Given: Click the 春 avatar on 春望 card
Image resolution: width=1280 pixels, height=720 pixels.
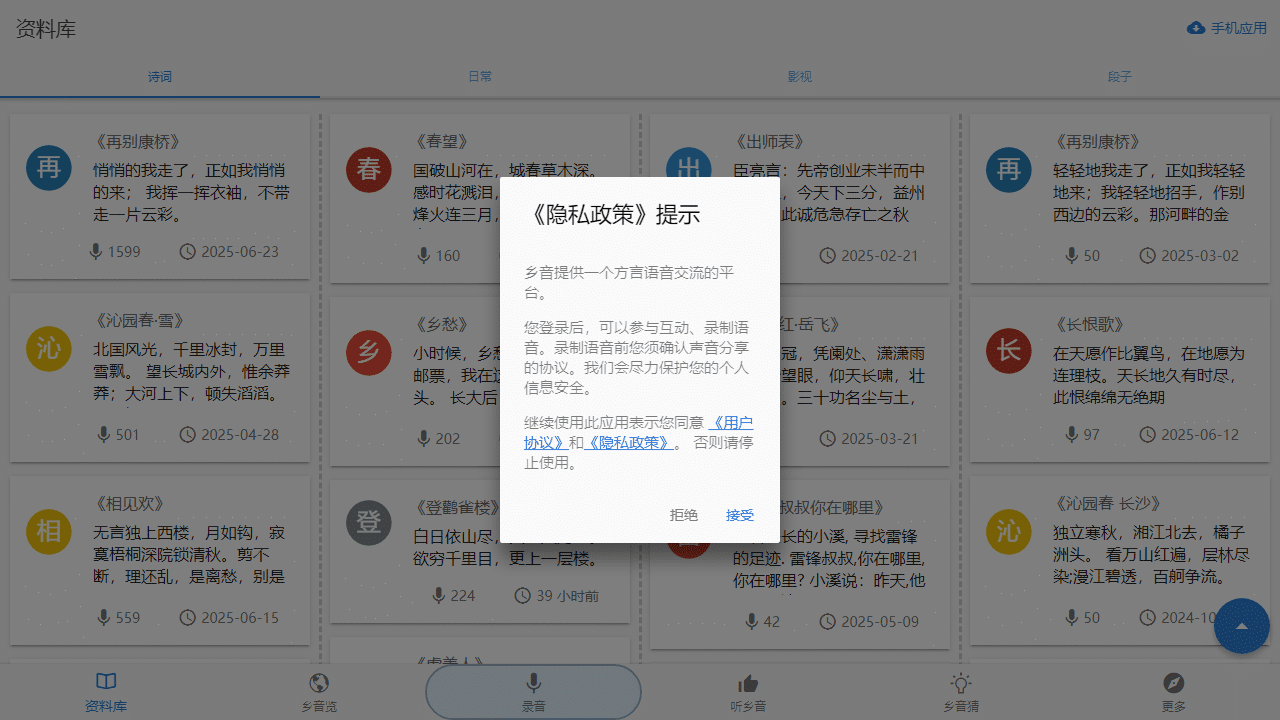Looking at the screenshot, I should click(x=369, y=169).
